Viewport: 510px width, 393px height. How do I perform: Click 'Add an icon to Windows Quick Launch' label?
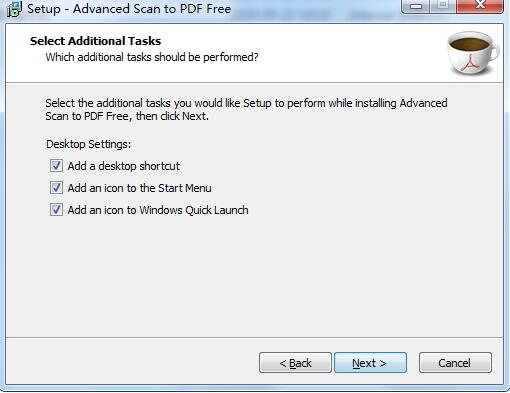point(158,210)
